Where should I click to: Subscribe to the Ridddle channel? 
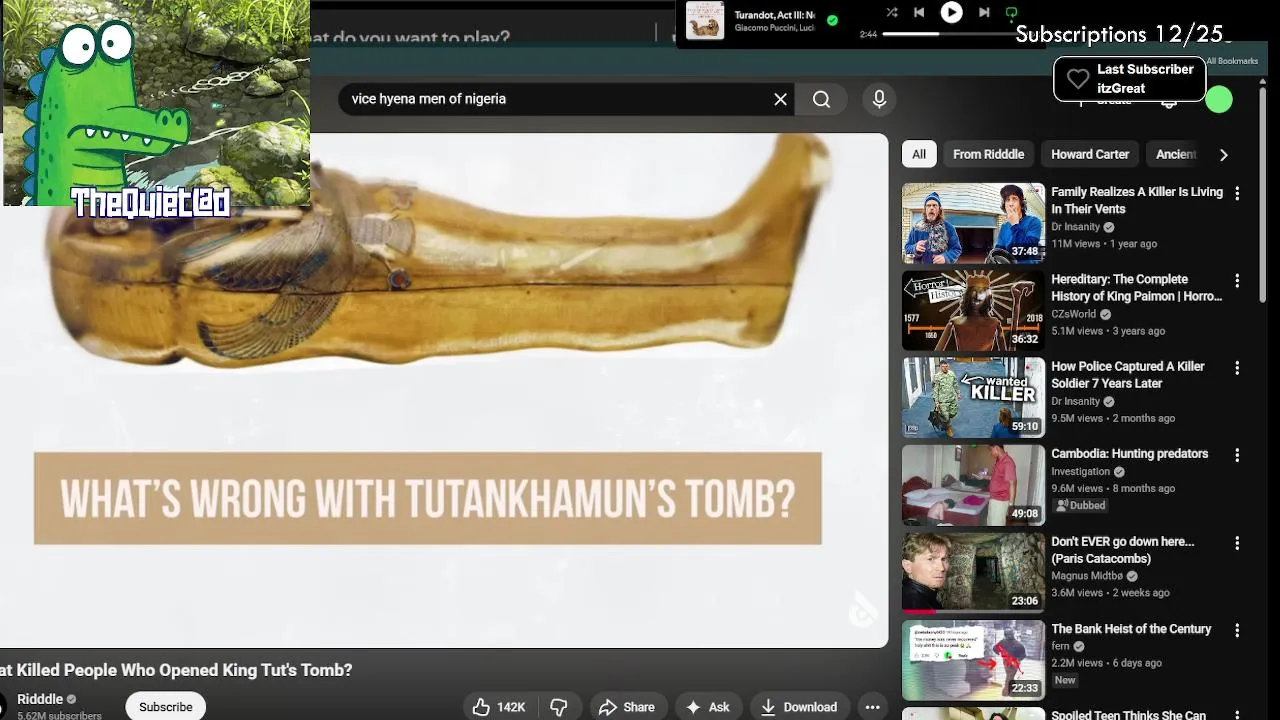pyautogui.click(x=166, y=707)
